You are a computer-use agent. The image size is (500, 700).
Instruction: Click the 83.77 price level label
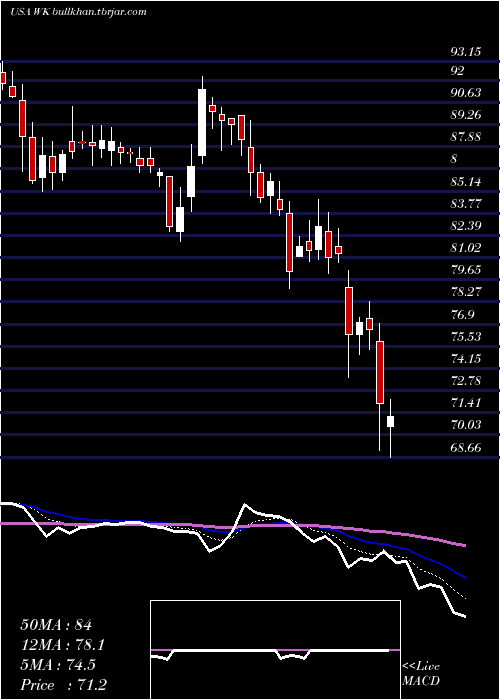pyautogui.click(x=466, y=204)
